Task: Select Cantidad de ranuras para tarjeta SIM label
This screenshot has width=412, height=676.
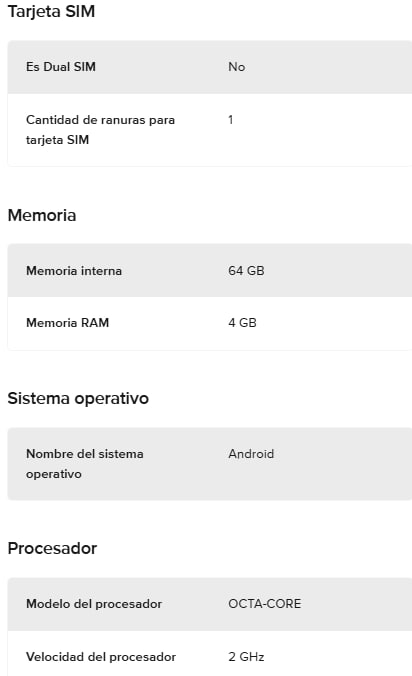Action: [100, 130]
